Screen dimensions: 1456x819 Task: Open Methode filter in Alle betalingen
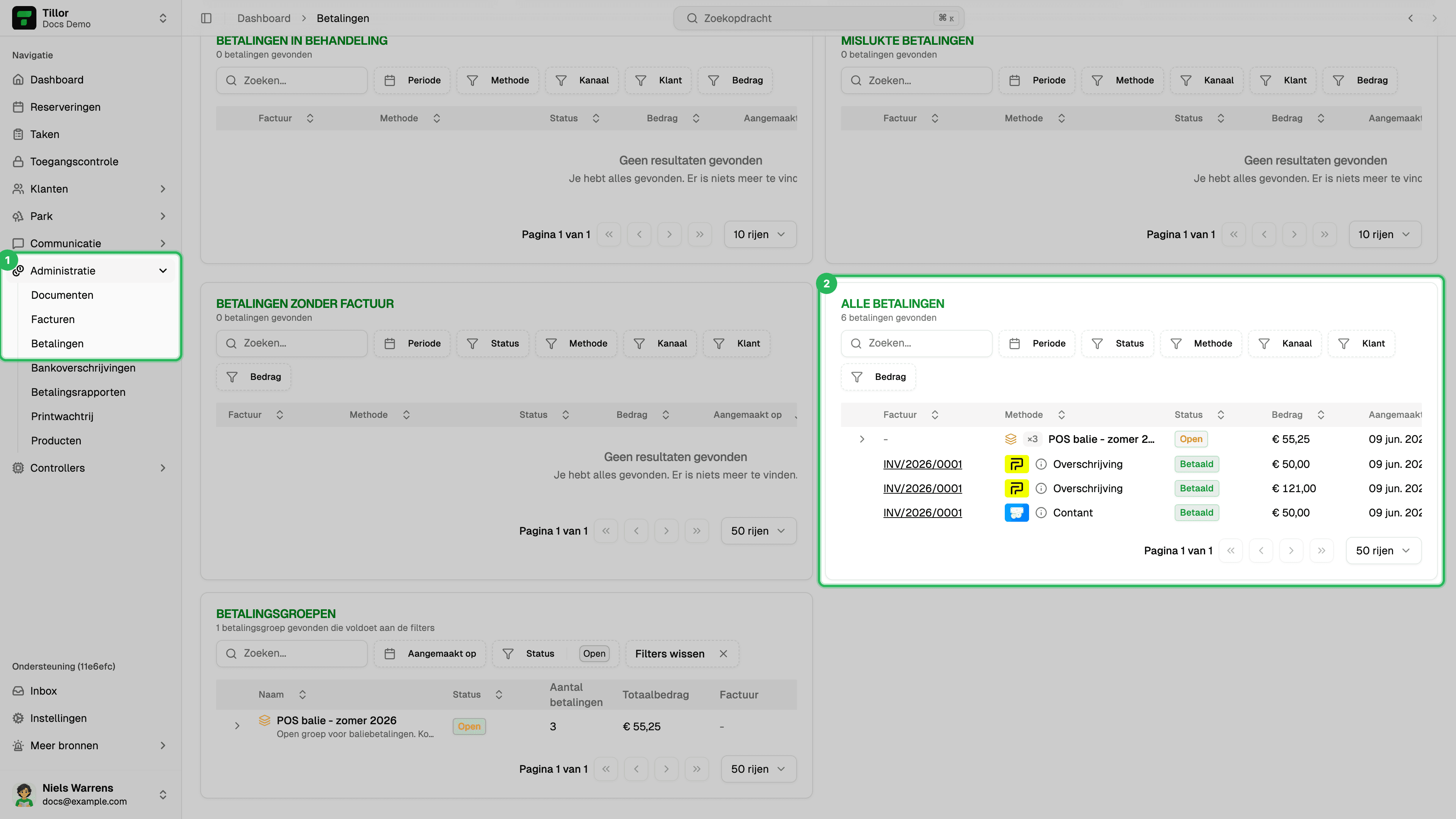1201,344
